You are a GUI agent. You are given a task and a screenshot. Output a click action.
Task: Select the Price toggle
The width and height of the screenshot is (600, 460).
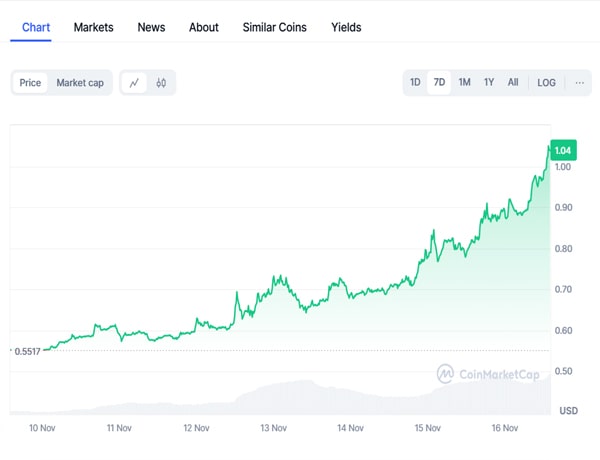(30, 83)
